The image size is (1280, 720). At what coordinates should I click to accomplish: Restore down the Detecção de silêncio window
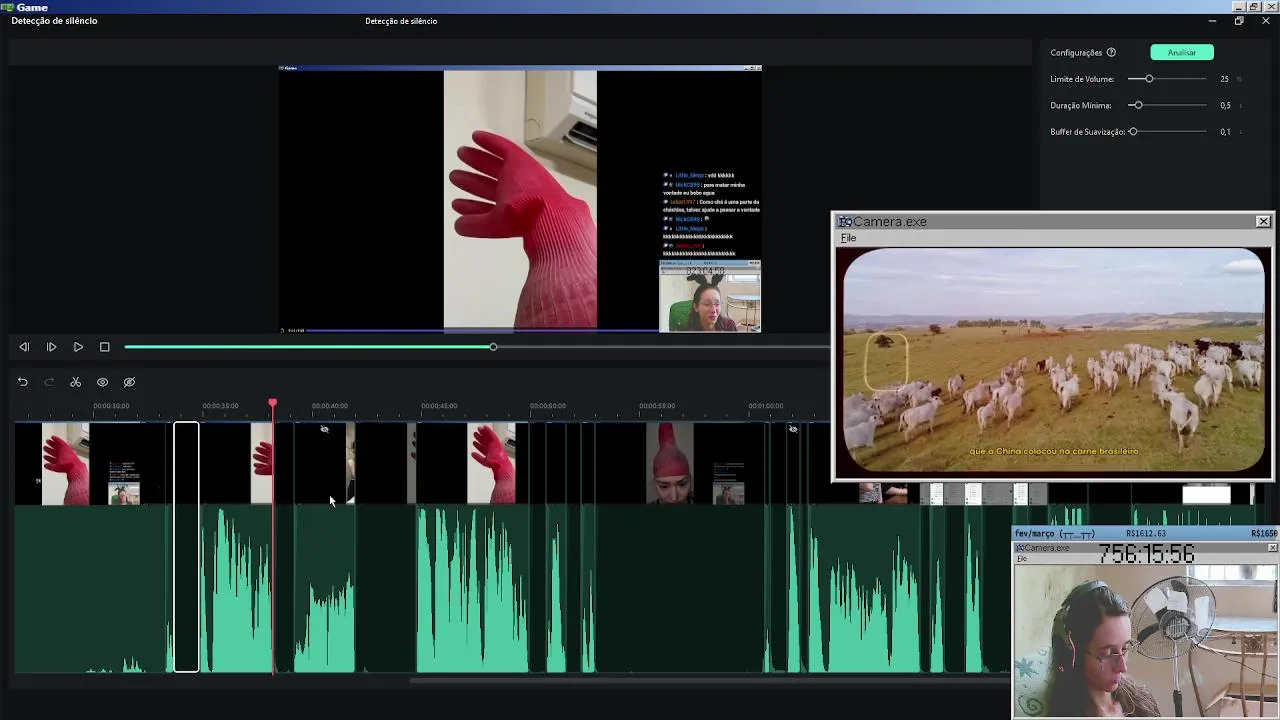pos(1239,21)
